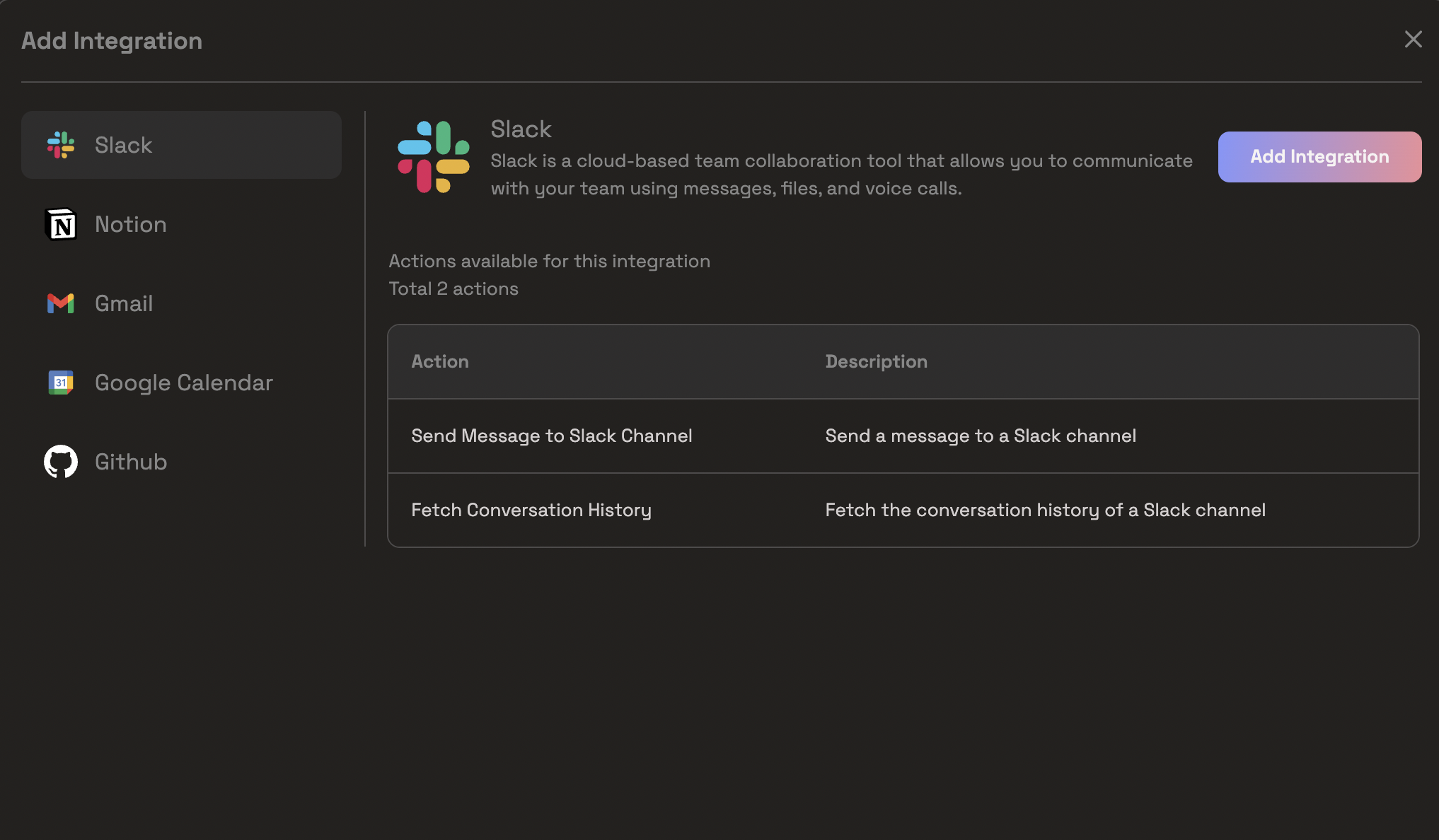The image size is (1439, 840).
Task: Click the Gmail envelope icon
Action: tap(61, 303)
